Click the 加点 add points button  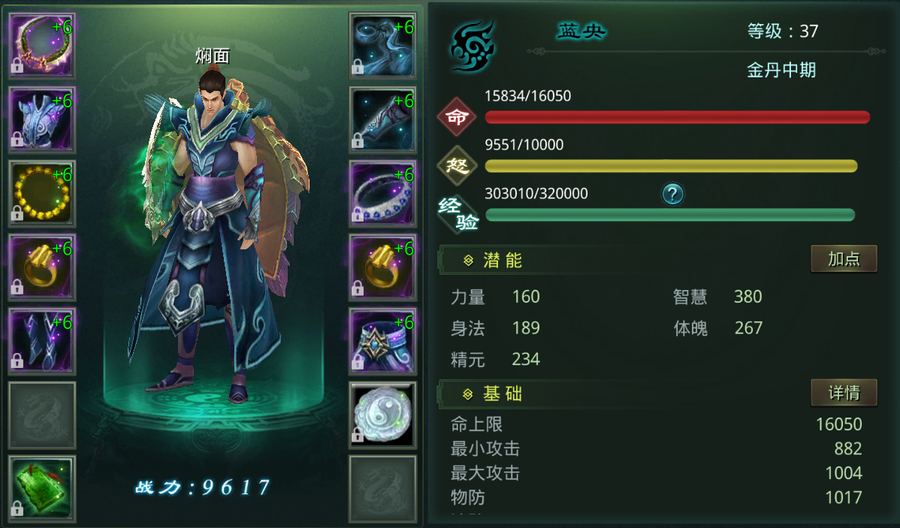844,259
